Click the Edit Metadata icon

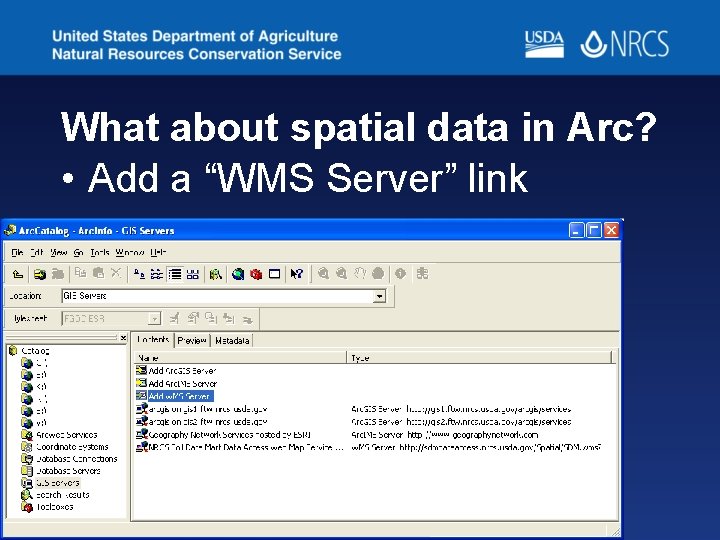(x=174, y=318)
